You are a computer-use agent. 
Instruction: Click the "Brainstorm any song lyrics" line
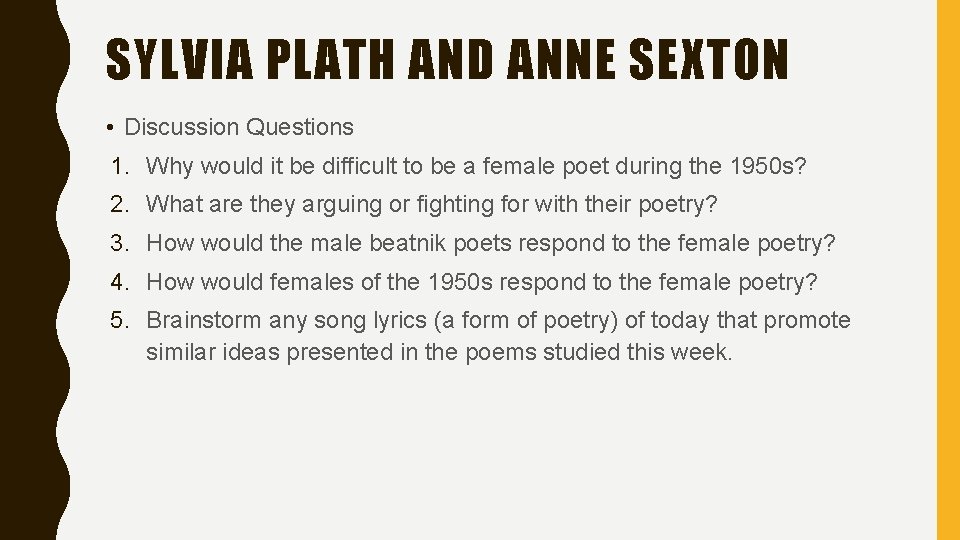click(498, 320)
